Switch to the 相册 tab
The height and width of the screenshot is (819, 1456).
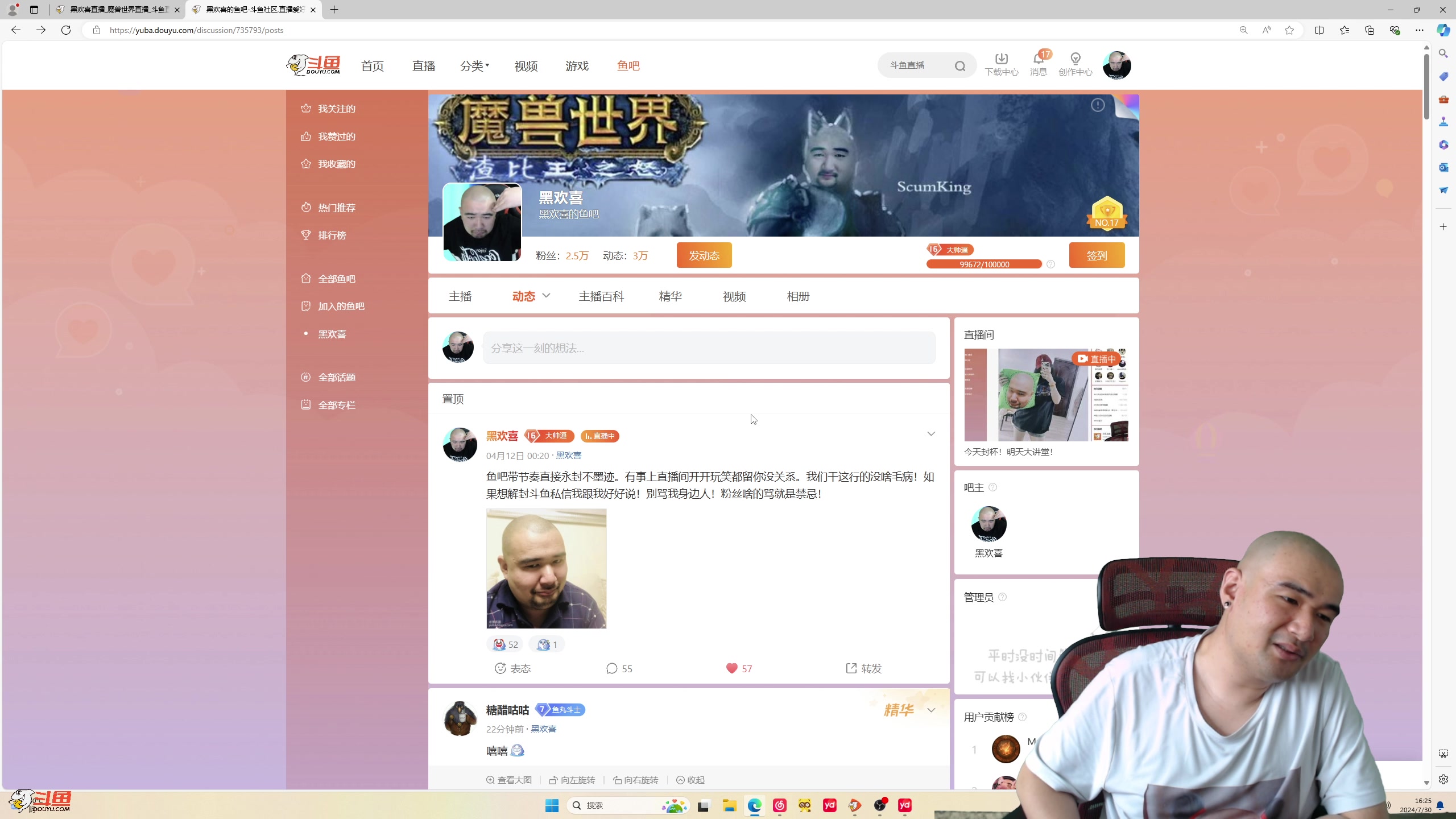798,296
